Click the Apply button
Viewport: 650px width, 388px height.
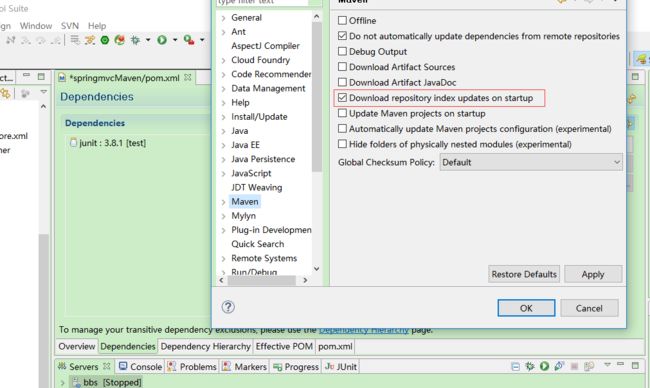tap(593, 274)
